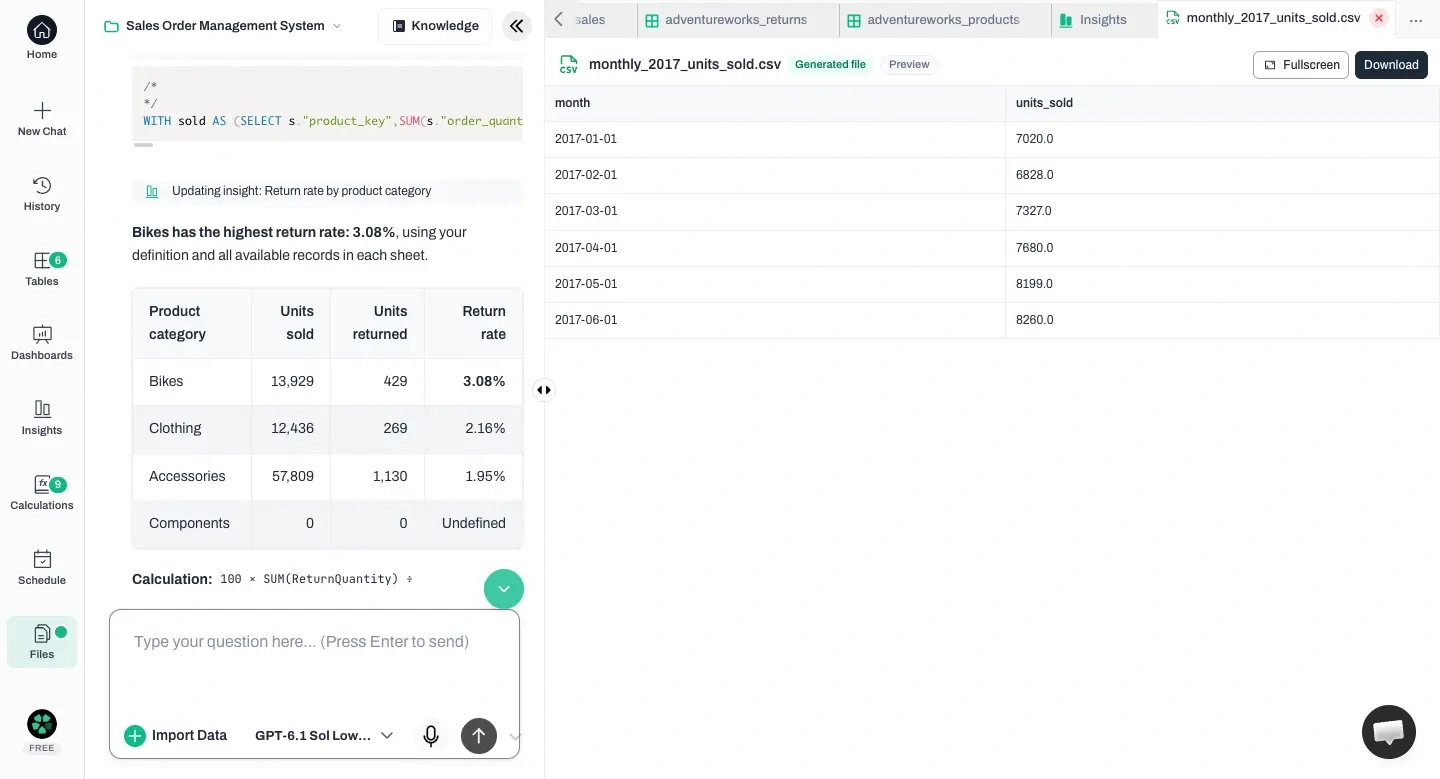Open Dashboards in the sidebar

tap(42, 343)
